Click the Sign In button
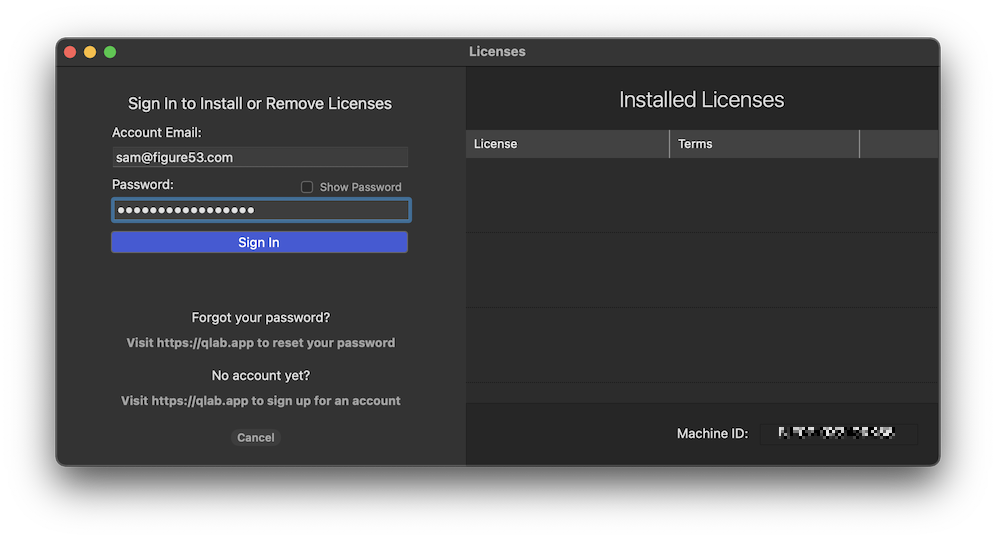Image resolution: width=996 pixels, height=540 pixels. 259,242
